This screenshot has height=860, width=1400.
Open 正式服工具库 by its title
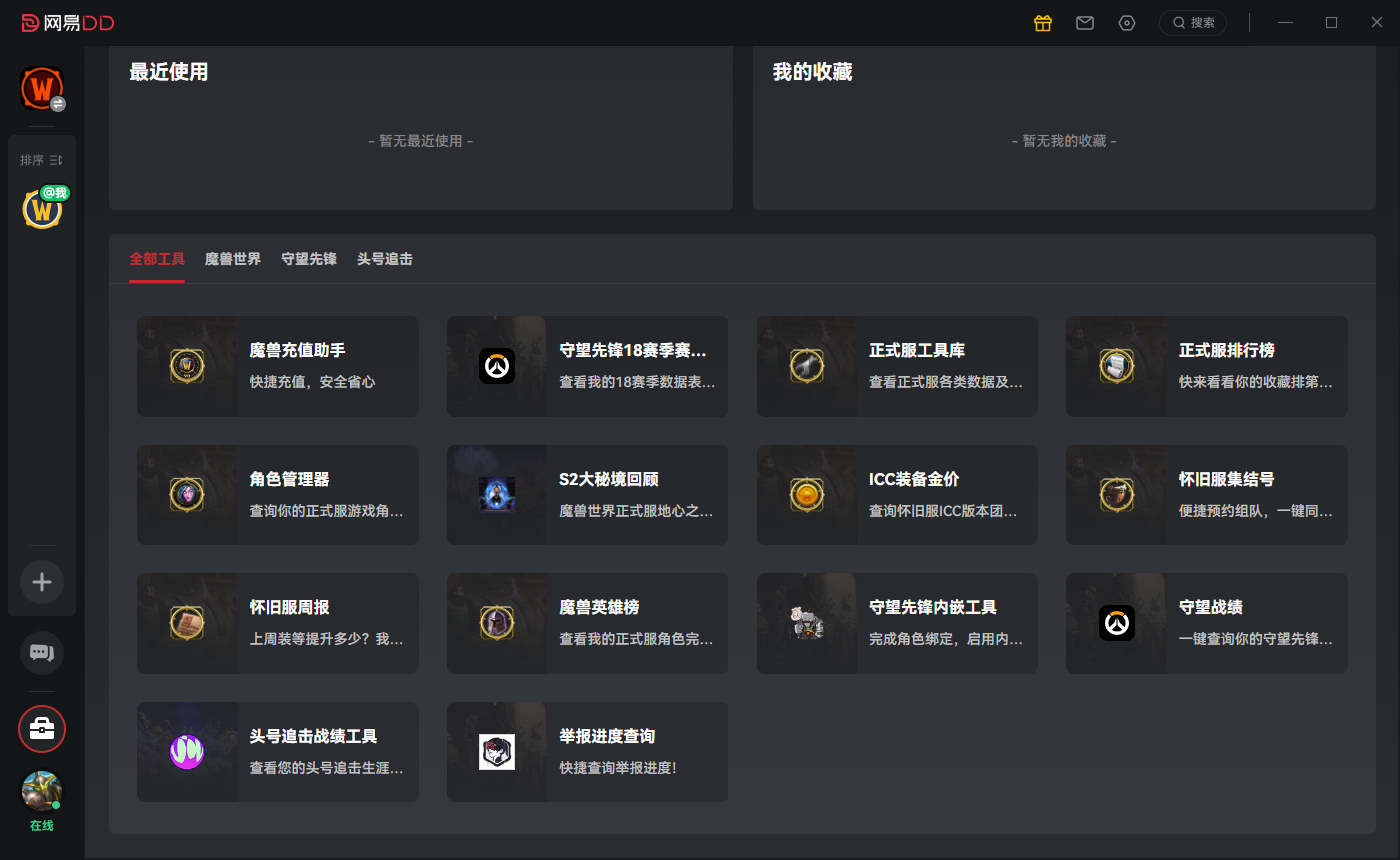[x=917, y=351]
